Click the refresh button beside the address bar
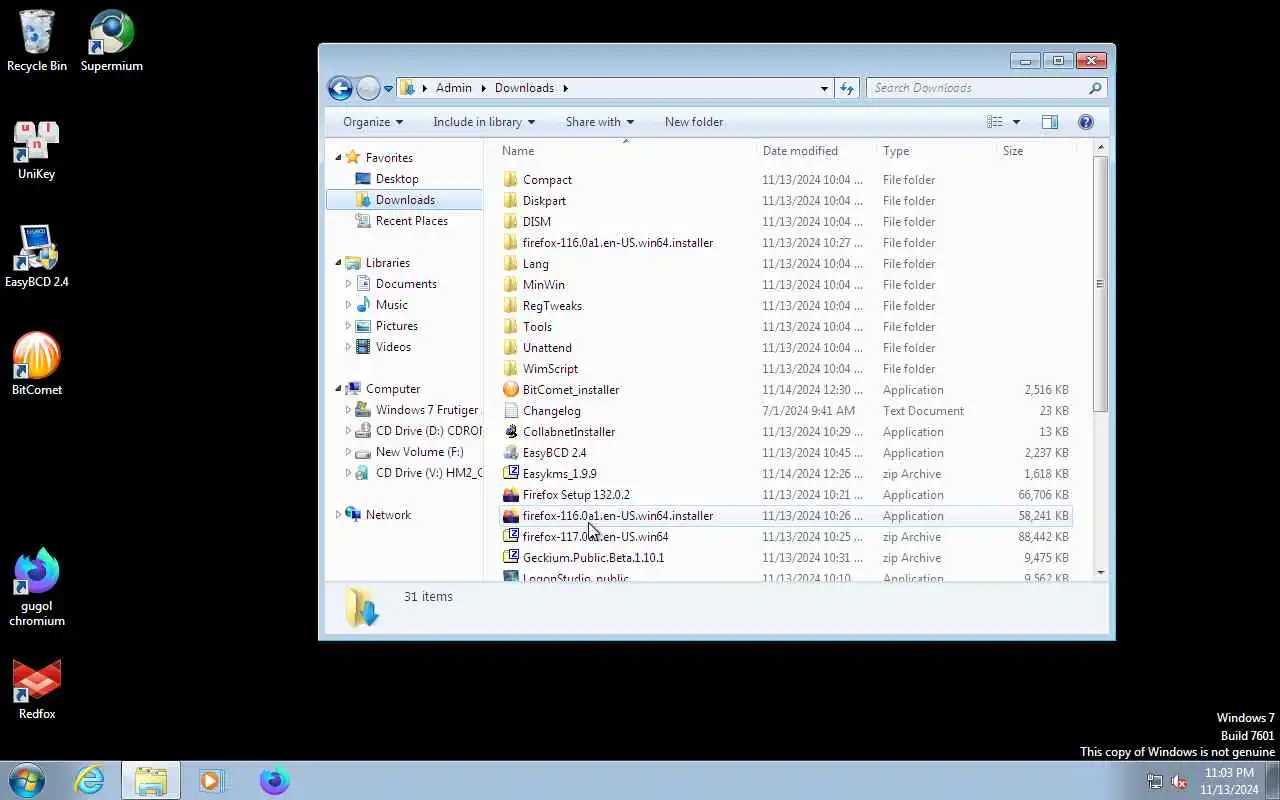The height and width of the screenshot is (800, 1280). pos(847,88)
